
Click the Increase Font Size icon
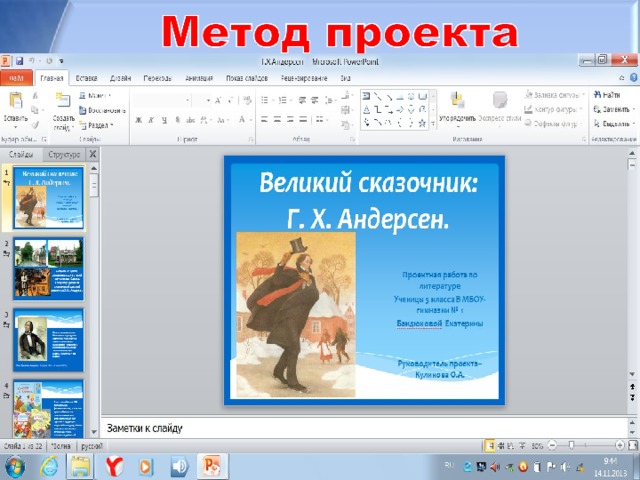218,100
